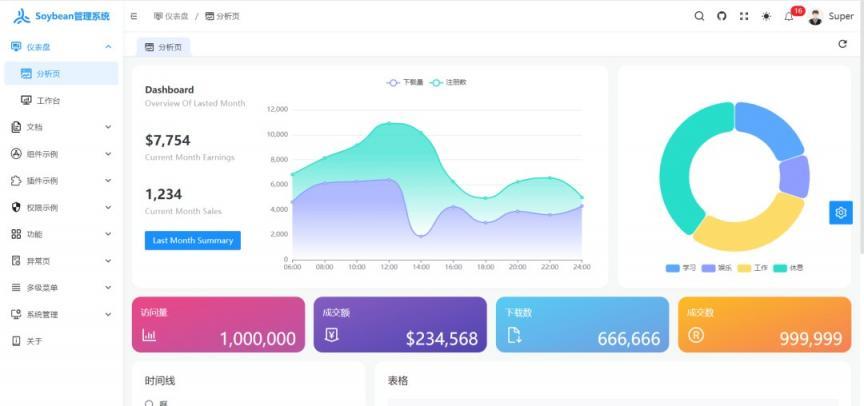Click the file download icon on 下载数 card

514,335
